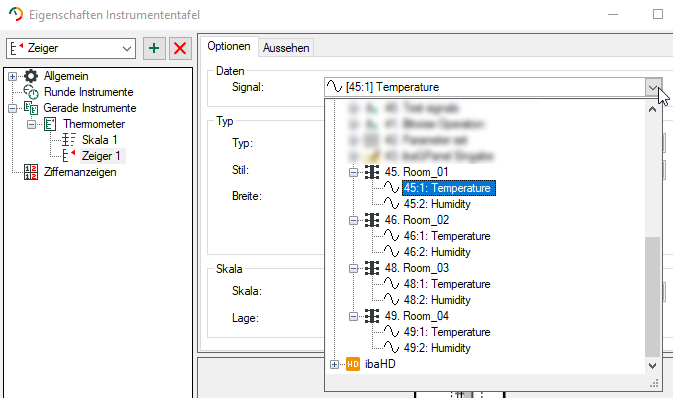This screenshot has width=673, height=398.
Task: Select the Allgemein gear icon
Action: point(31,76)
